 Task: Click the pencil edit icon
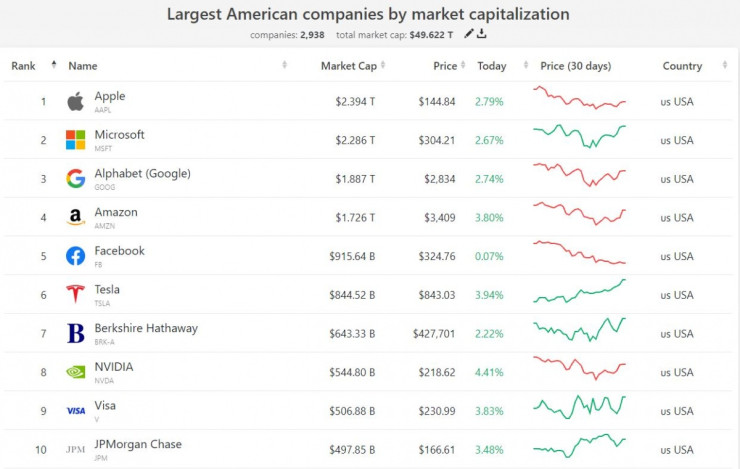(x=468, y=34)
